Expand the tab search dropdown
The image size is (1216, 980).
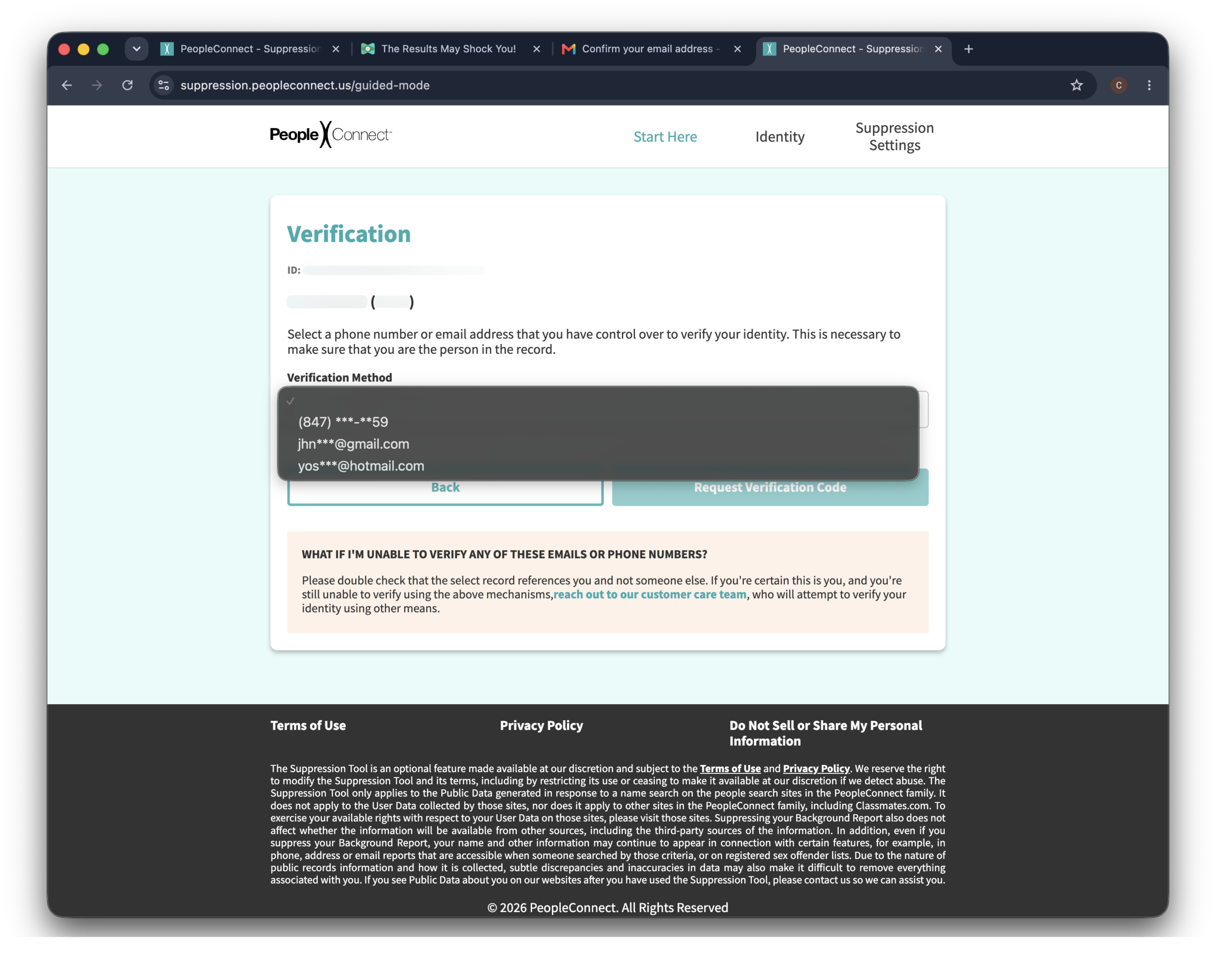[x=137, y=49]
